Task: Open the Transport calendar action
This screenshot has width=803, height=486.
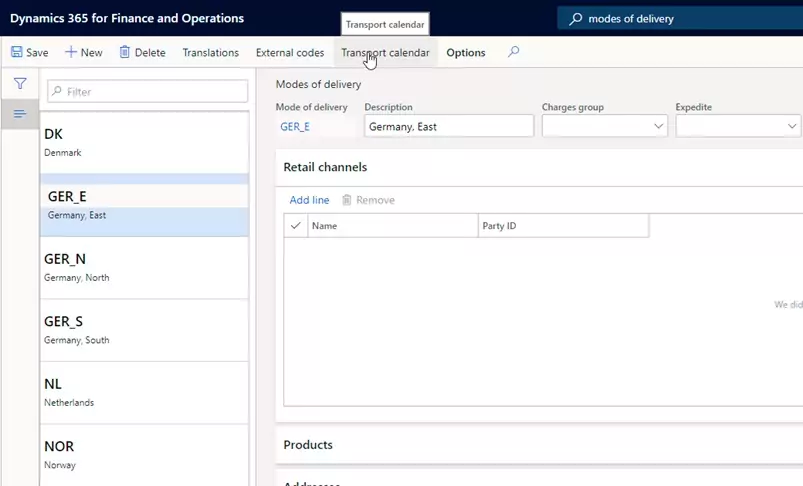Action: (385, 52)
